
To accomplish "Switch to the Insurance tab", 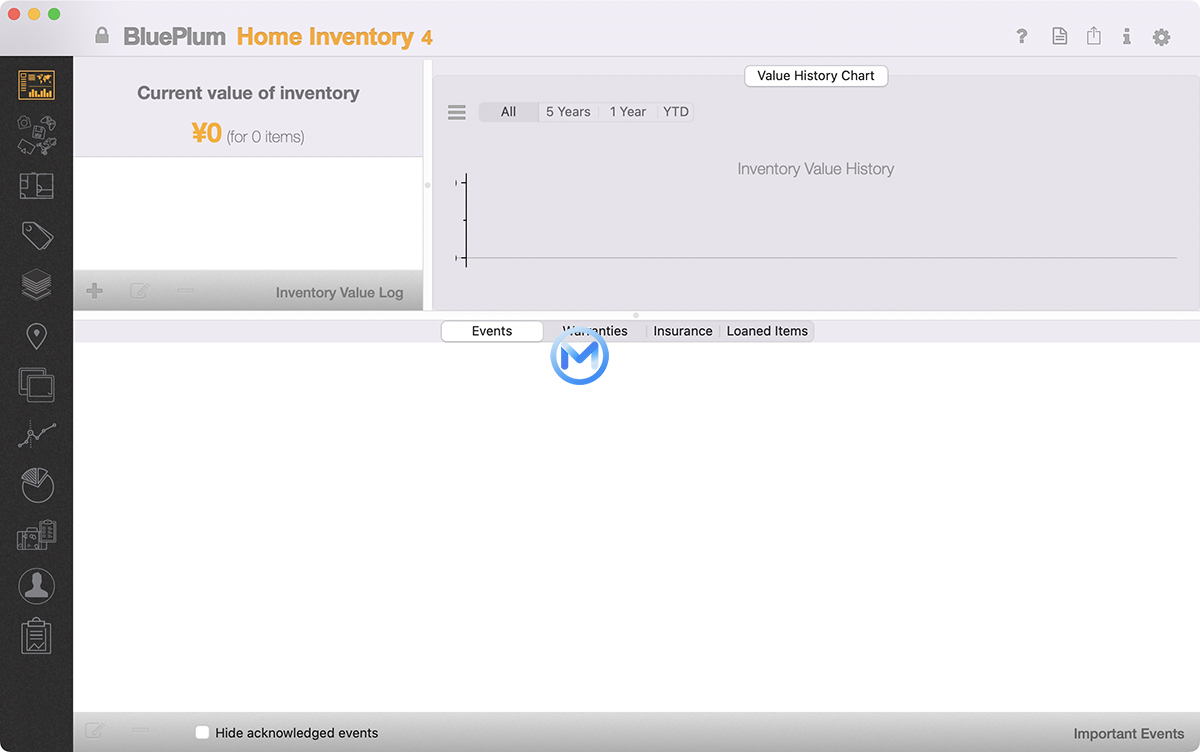I will click(683, 331).
